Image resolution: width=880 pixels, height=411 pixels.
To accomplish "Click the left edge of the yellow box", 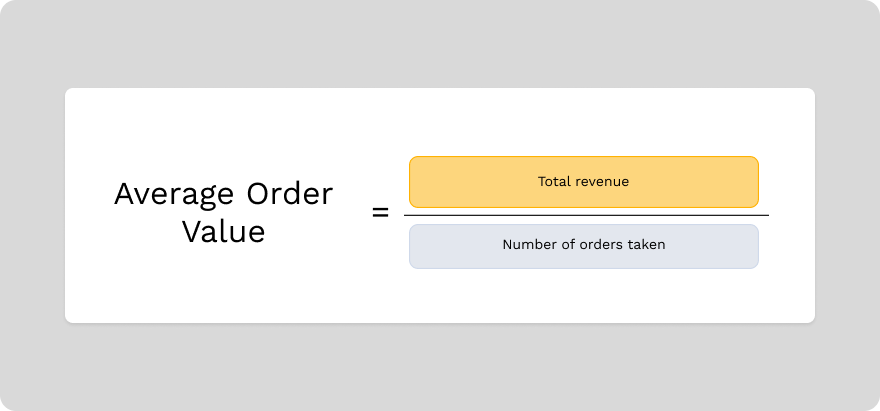I will (410, 181).
